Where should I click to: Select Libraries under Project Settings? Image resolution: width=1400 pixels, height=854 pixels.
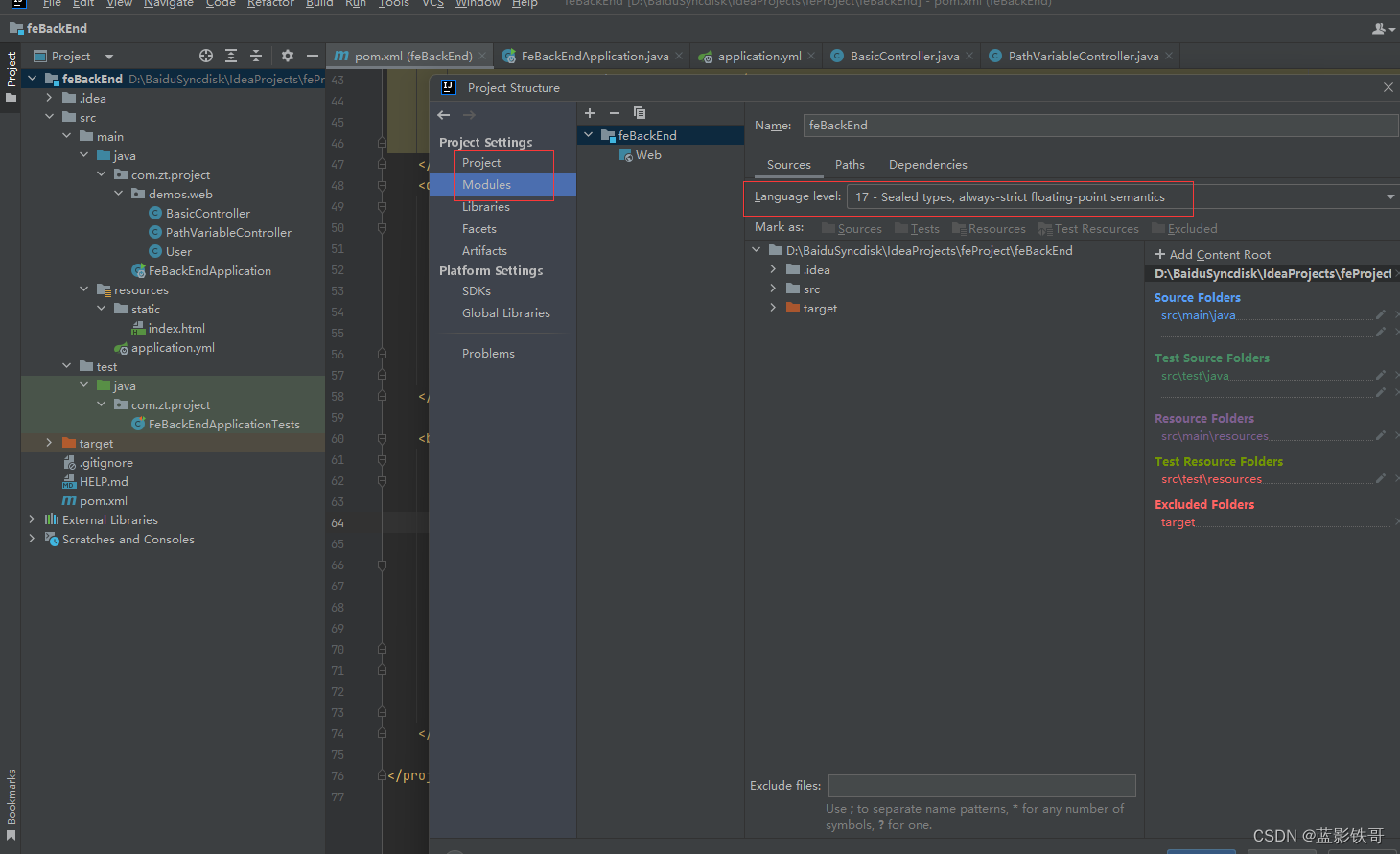pyautogui.click(x=486, y=207)
